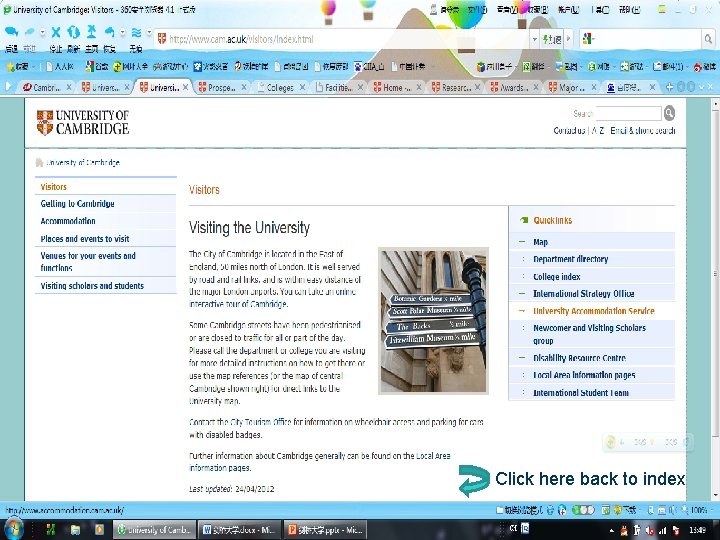720x540 pixels.
Task: Click the Home palm-tree icon
Action: click(92, 32)
